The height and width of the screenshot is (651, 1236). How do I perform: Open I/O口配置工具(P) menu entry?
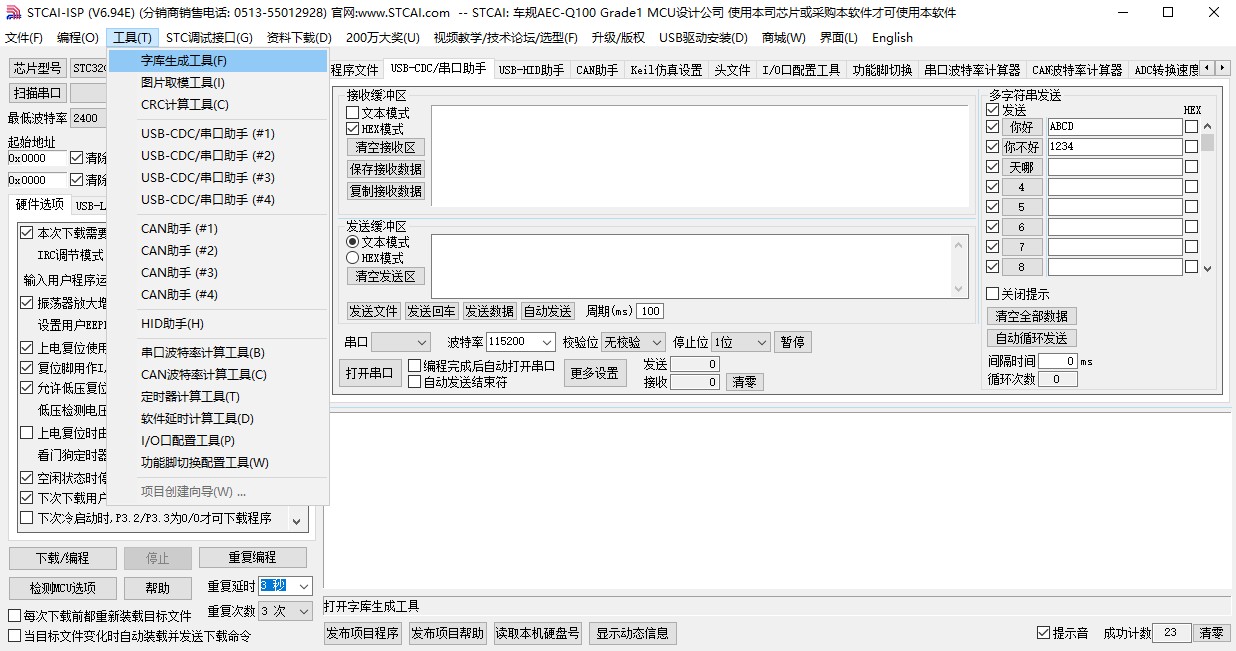[219, 441]
